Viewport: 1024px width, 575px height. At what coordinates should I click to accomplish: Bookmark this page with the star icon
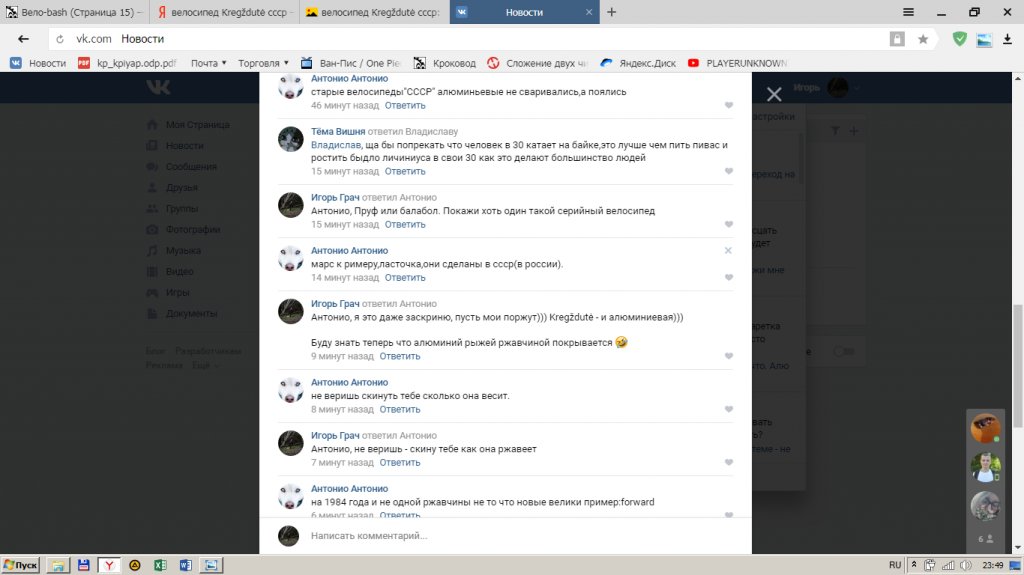click(923, 39)
